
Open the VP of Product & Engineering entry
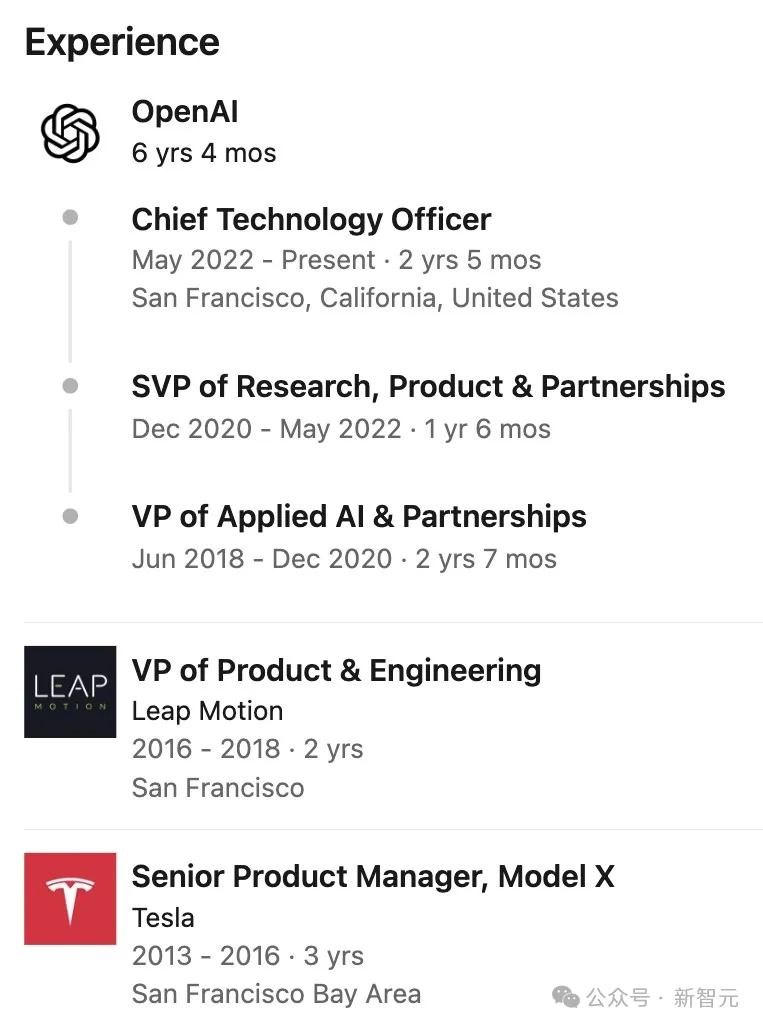point(336,670)
